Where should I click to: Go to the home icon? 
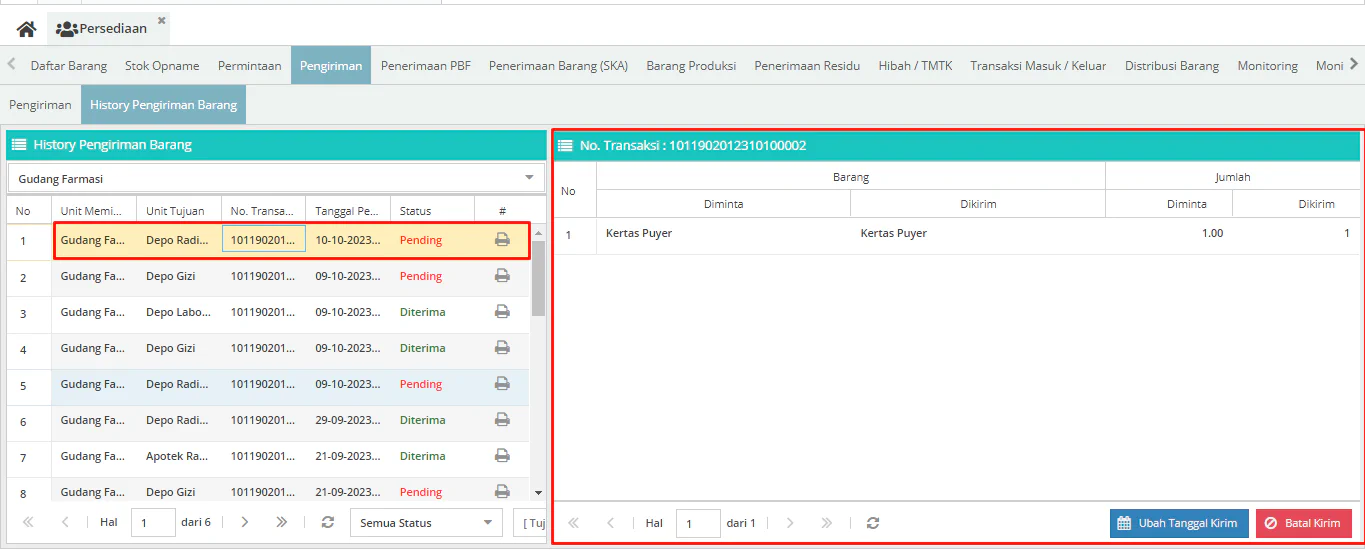pyautogui.click(x=27, y=29)
